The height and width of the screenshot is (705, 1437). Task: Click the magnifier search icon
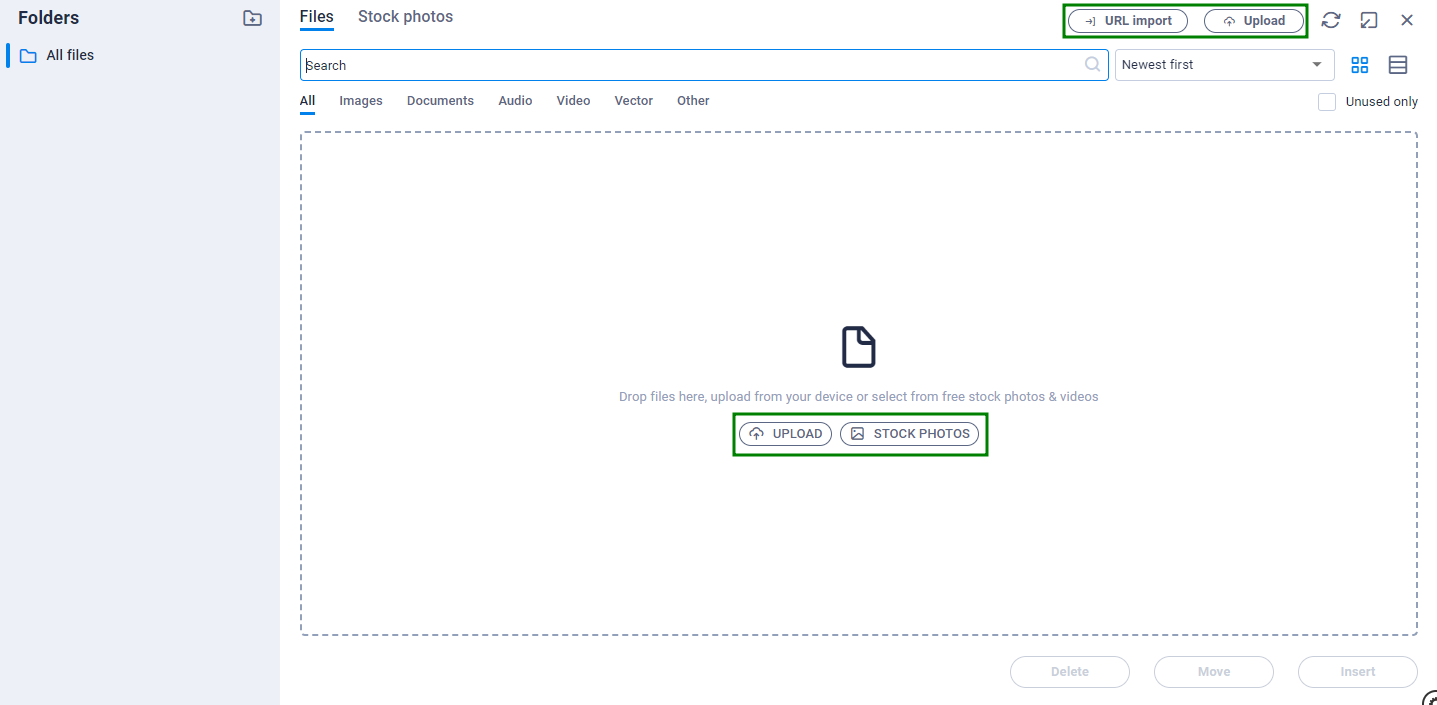[1093, 65]
